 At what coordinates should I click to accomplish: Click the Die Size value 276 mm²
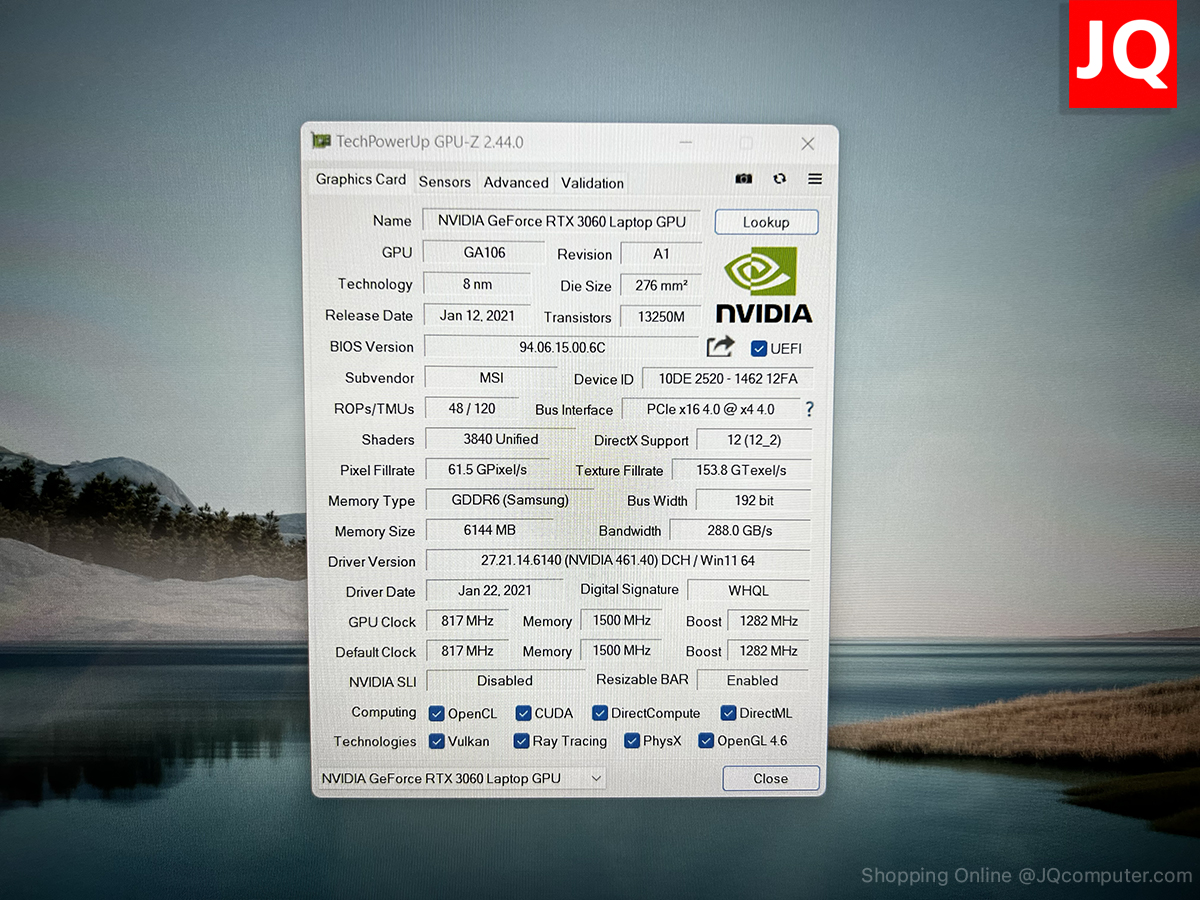(x=661, y=285)
